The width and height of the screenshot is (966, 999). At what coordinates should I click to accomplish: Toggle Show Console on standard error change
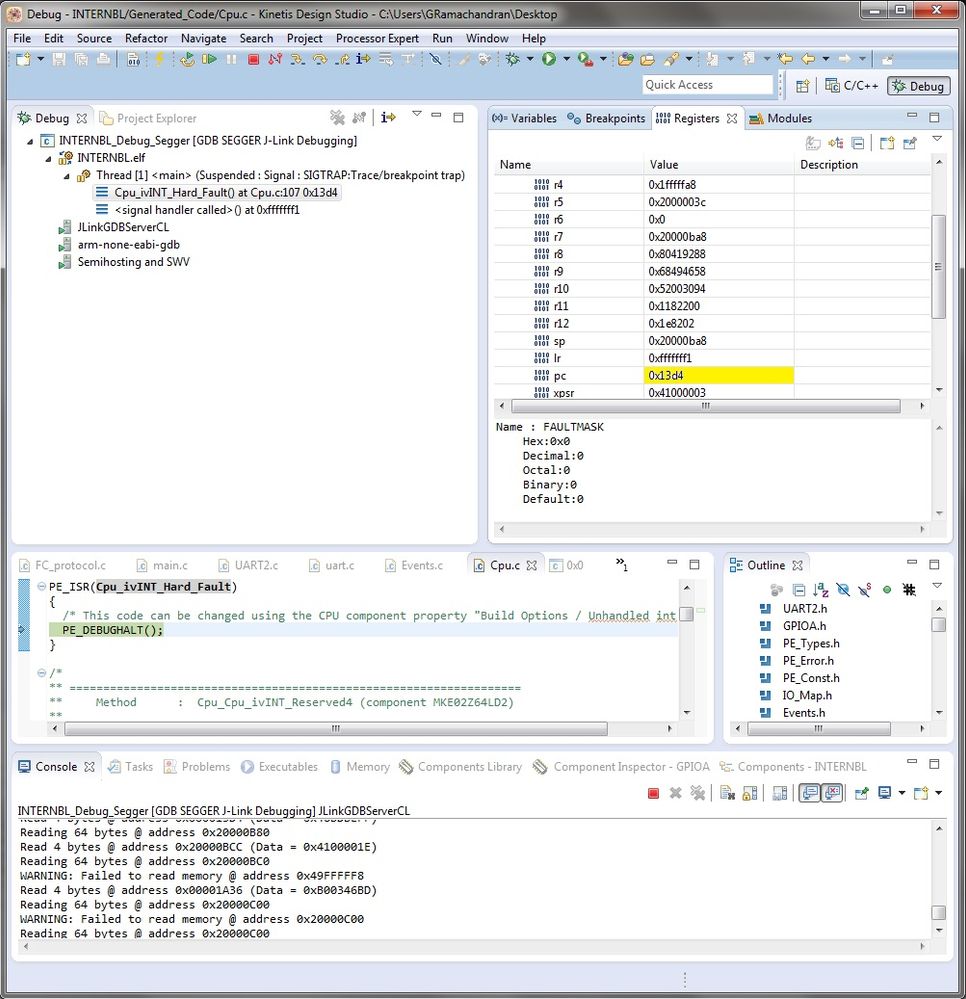(x=832, y=793)
